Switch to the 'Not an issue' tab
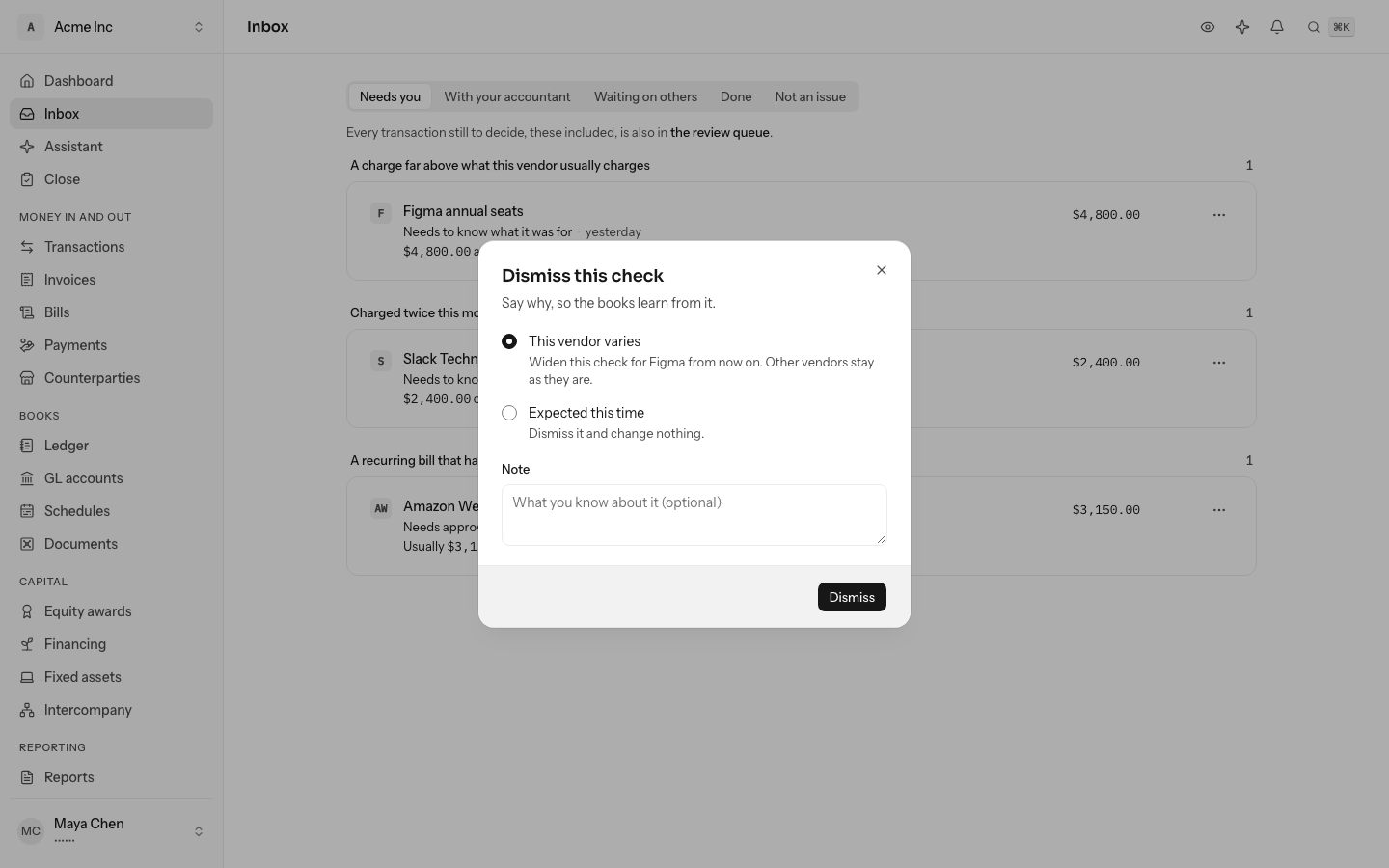Image resolution: width=1389 pixels, height=868 pixels. tap(810, 96)
